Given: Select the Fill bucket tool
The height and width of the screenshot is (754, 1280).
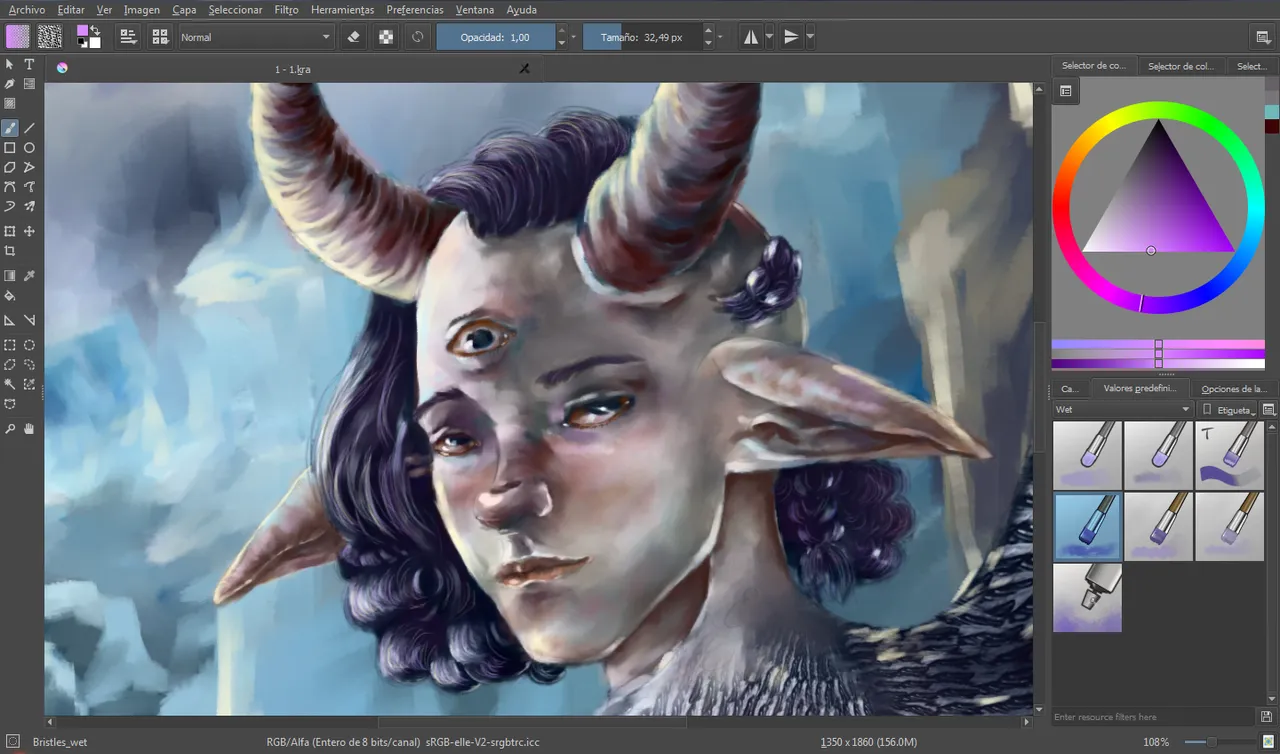Looking at the screenshot, I should pos(10,296).
